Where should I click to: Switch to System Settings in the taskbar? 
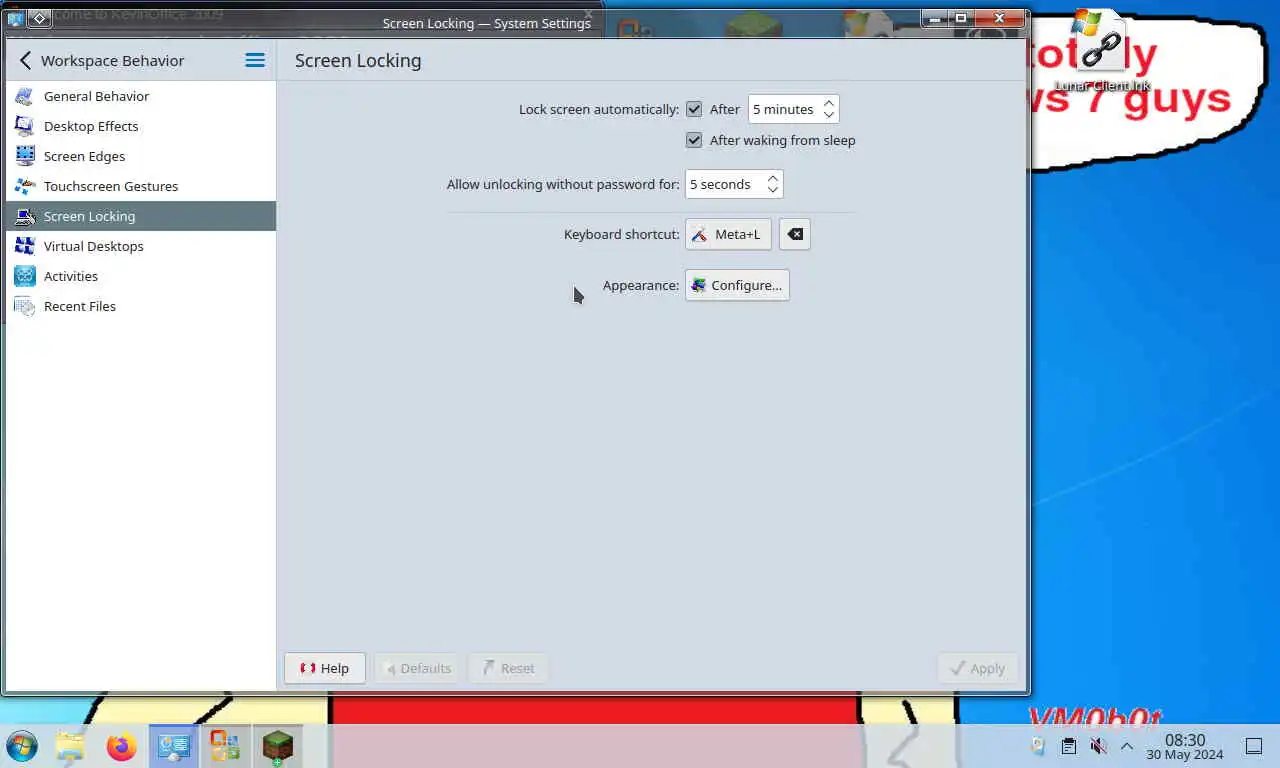[174, 746]
